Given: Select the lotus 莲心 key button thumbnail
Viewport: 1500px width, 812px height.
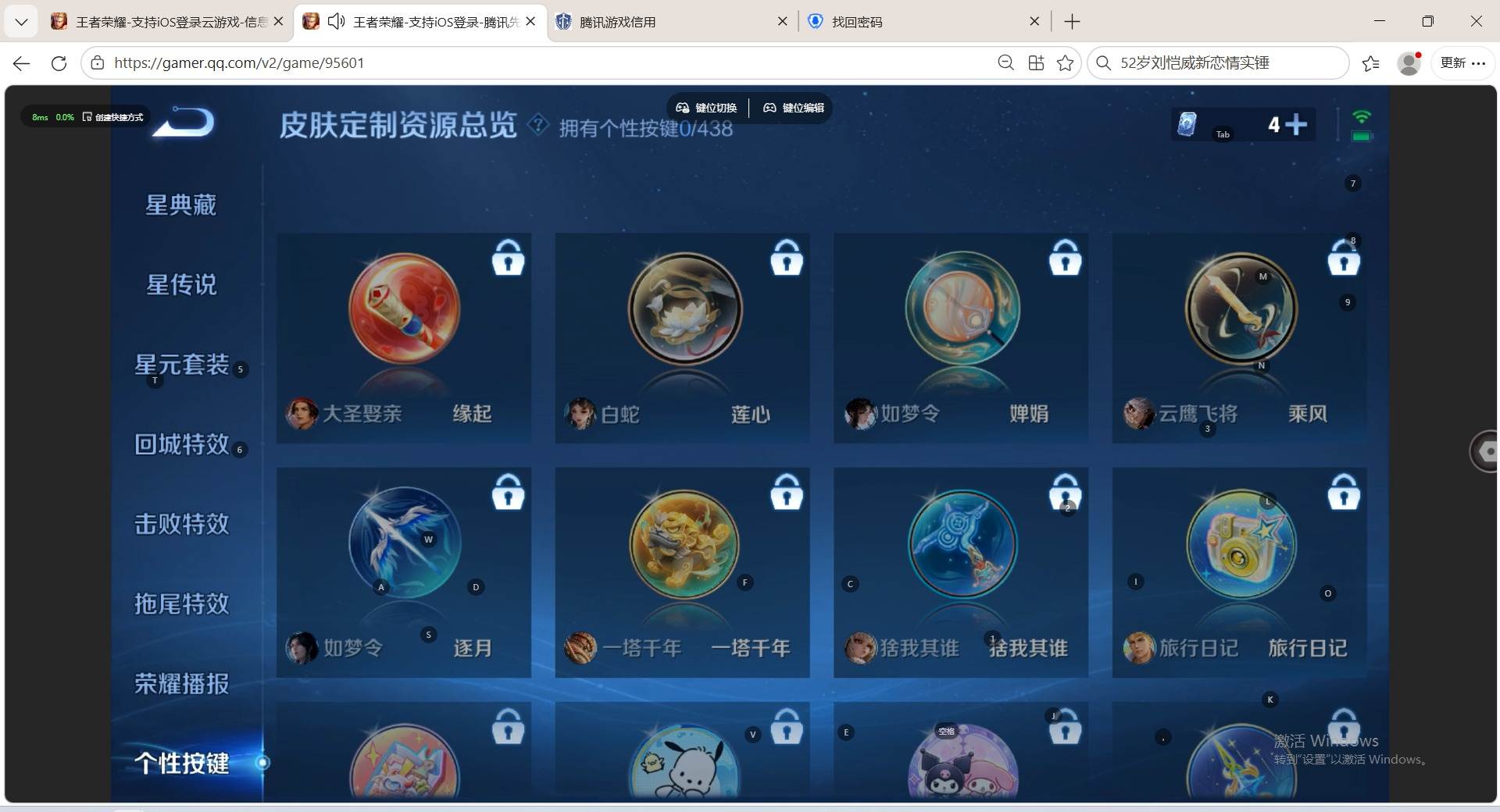Looking at the screenshot, I should point(684,308).
